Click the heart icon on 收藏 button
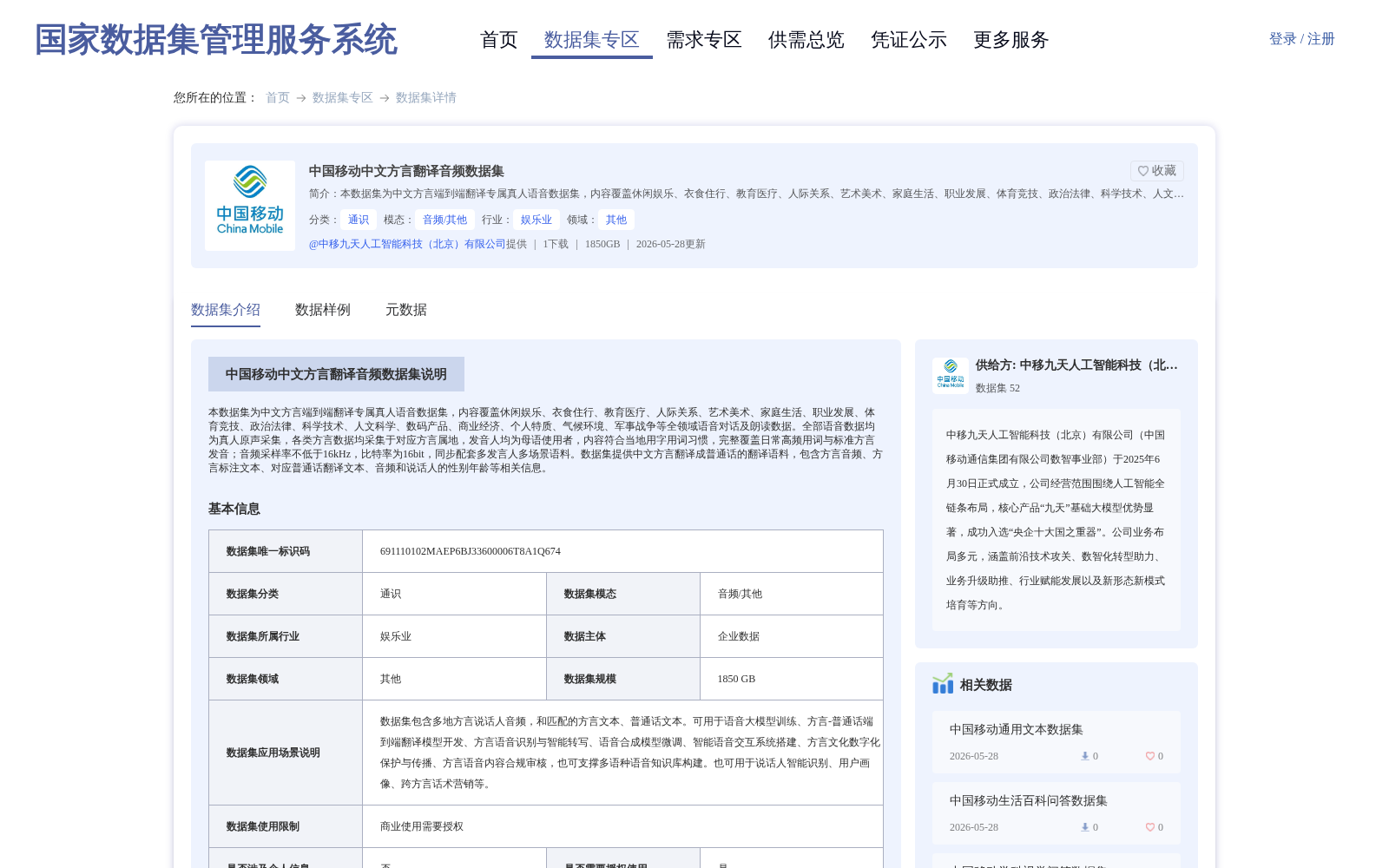Screen dimensions: 1389x868 [1142, 171]
